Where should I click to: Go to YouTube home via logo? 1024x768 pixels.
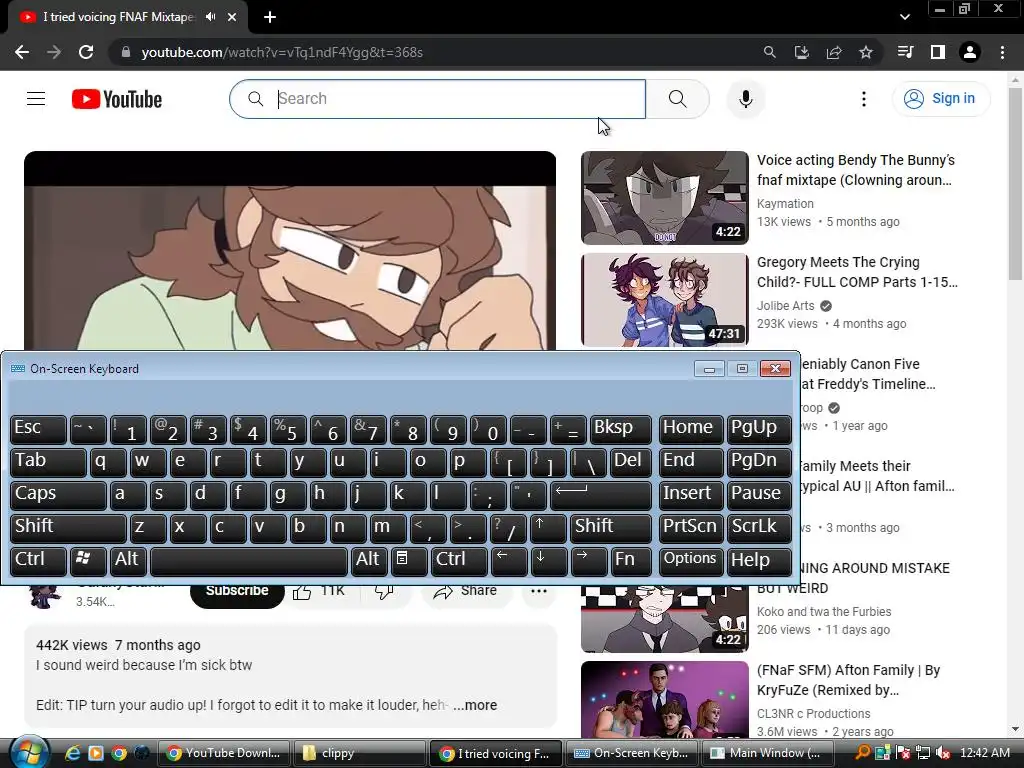point(117,99)
